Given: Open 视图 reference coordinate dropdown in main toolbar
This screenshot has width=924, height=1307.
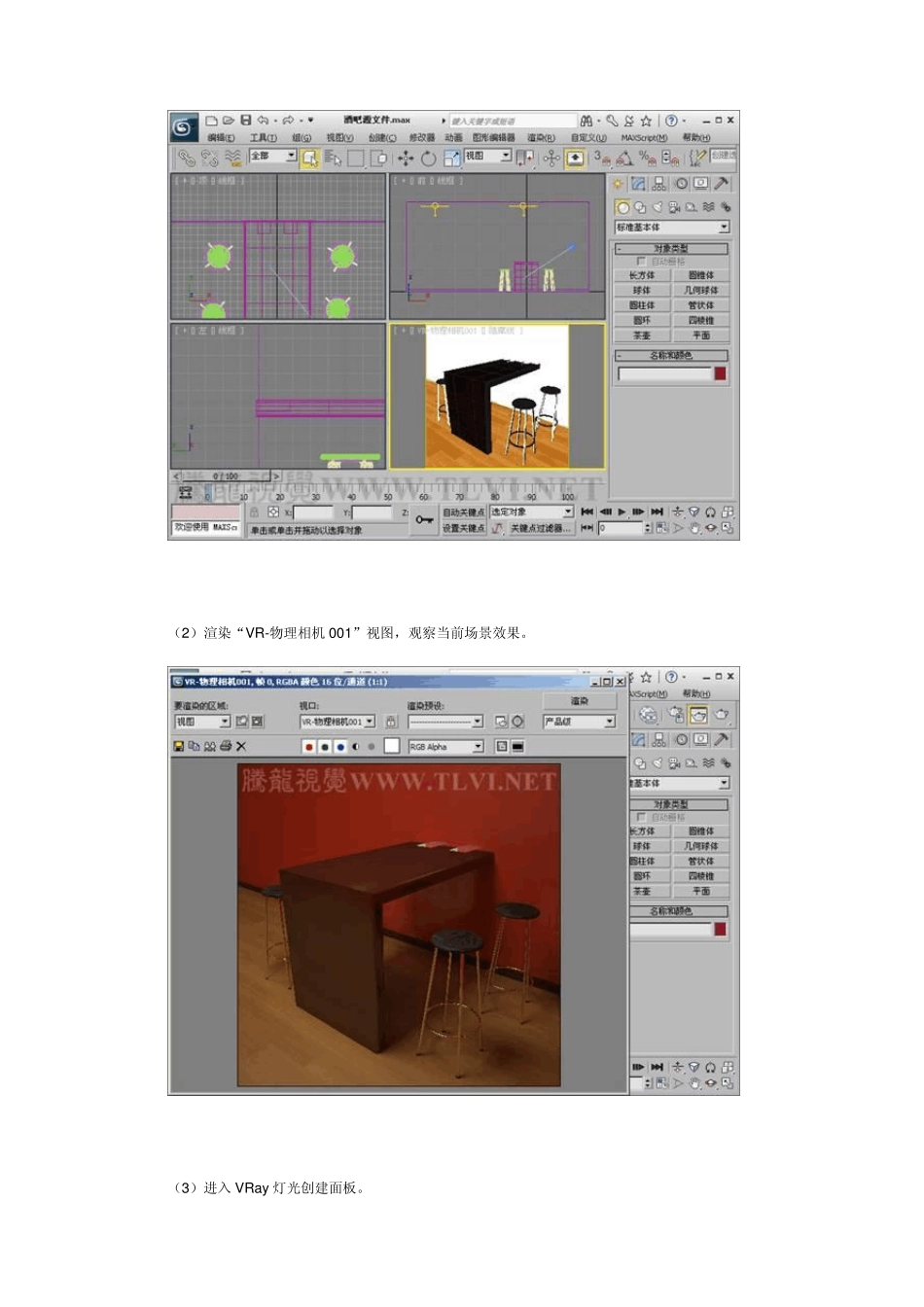Looking at the screenshot, I should (x=487, y=156).
